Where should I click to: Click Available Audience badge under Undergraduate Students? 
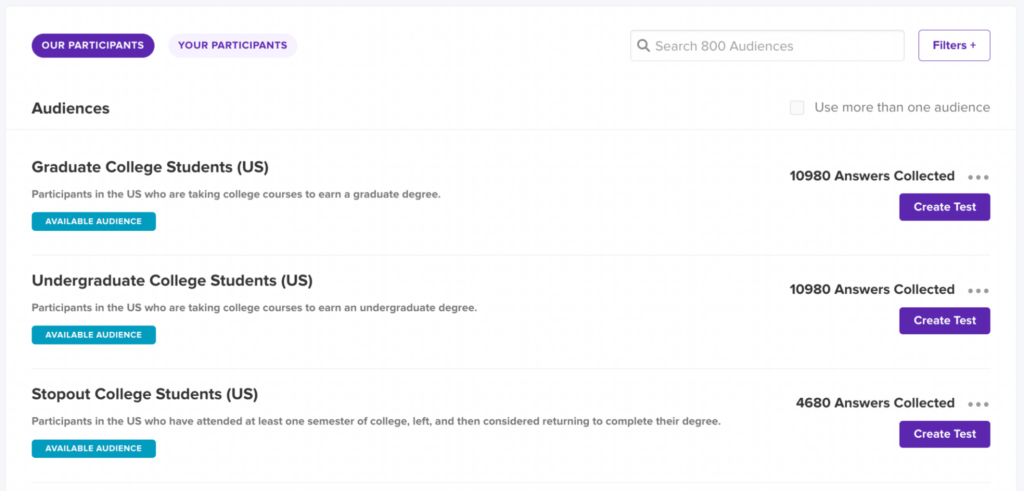93,335
